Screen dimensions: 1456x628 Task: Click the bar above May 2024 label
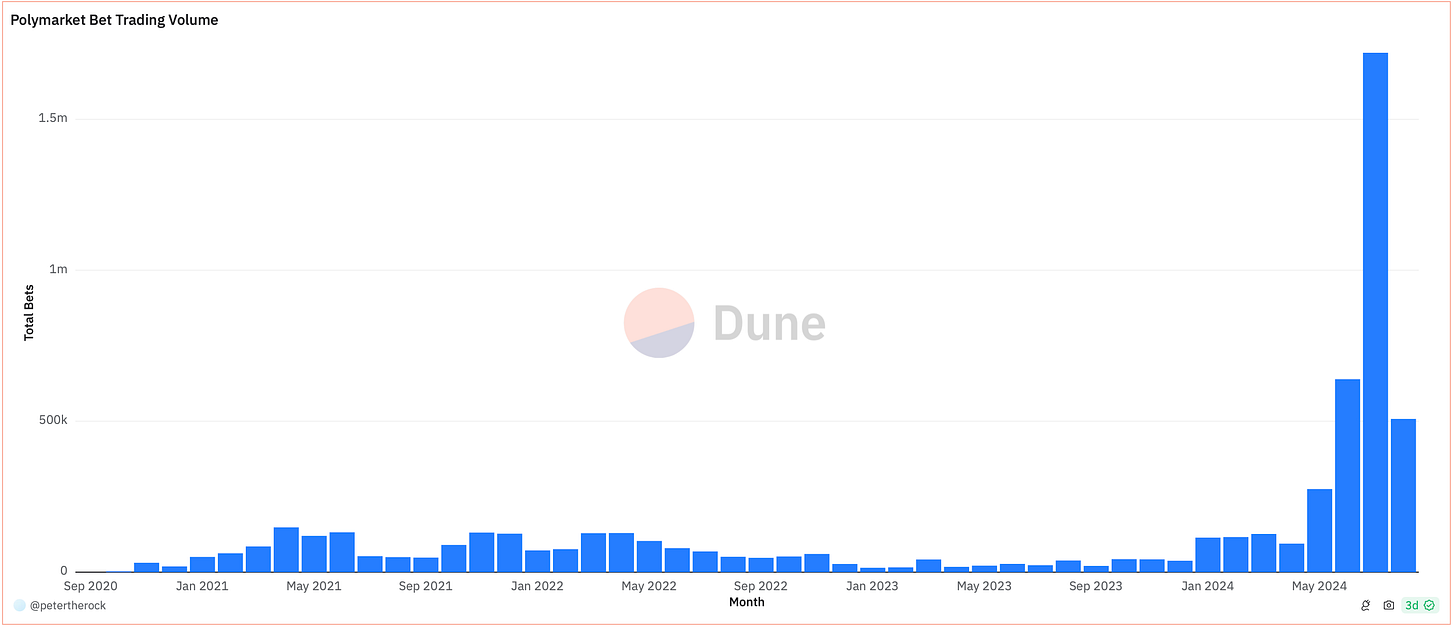[1319, 530]
